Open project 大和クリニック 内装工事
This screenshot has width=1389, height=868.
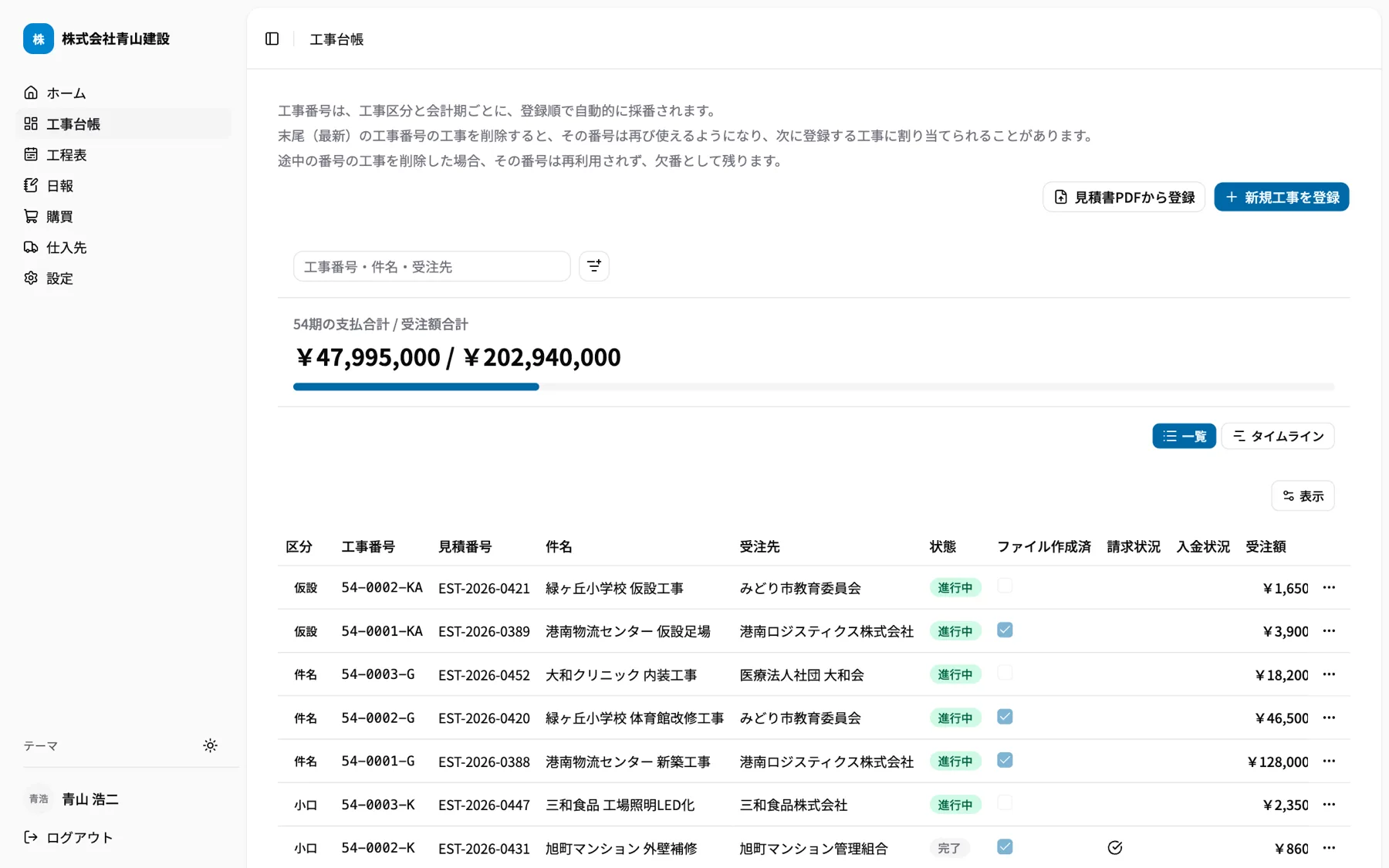(x=621, y=675)
